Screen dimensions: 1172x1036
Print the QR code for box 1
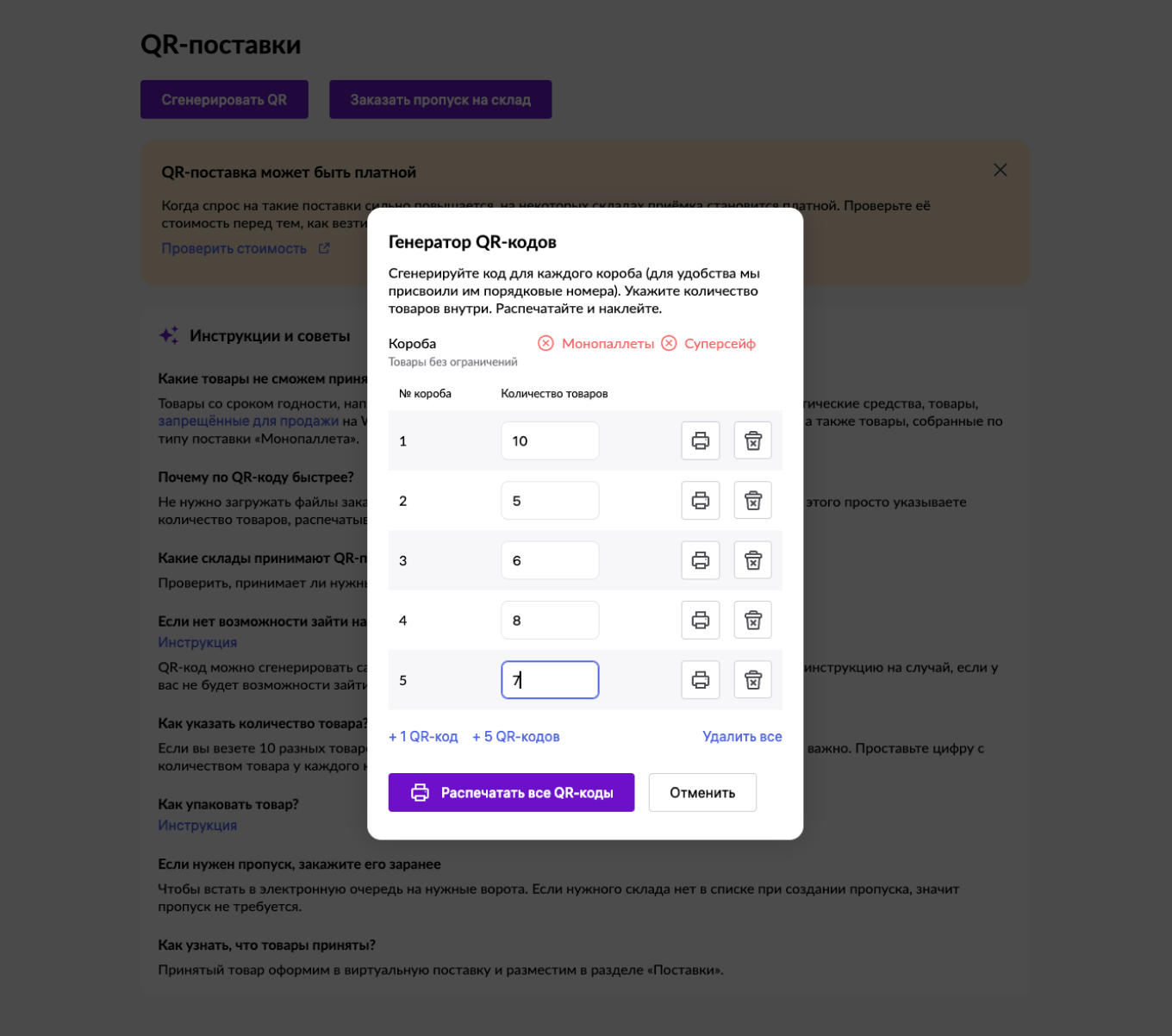pos(700,440)
